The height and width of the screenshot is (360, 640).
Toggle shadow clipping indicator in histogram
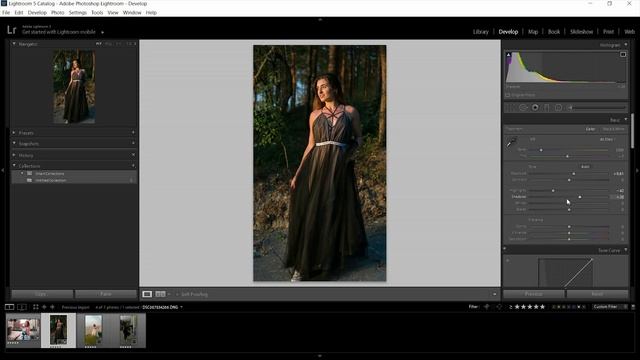point(509,54)
